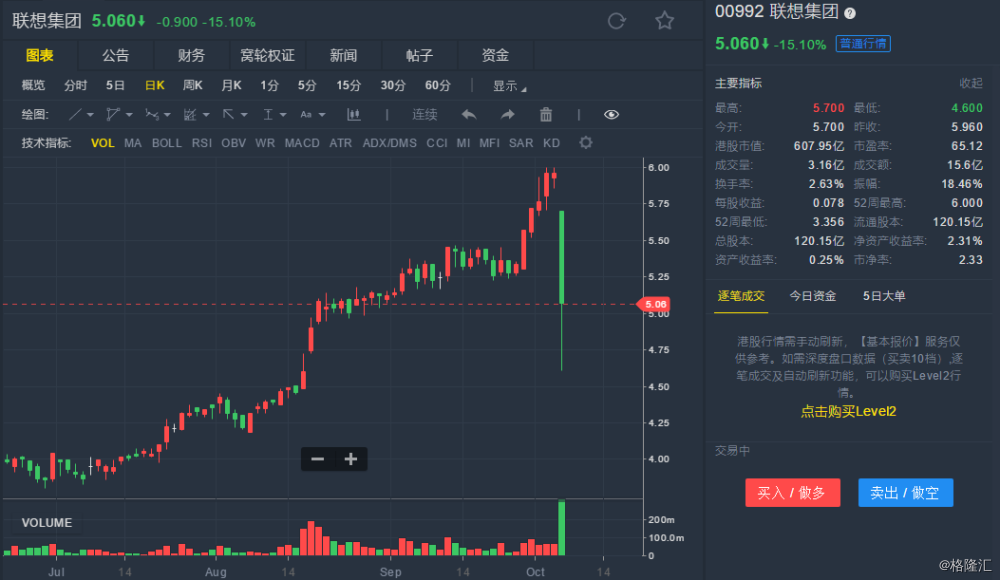Open the 帖子 posts tab
The width and height of the screenshot is (1000, 580).
pos(419,56)
